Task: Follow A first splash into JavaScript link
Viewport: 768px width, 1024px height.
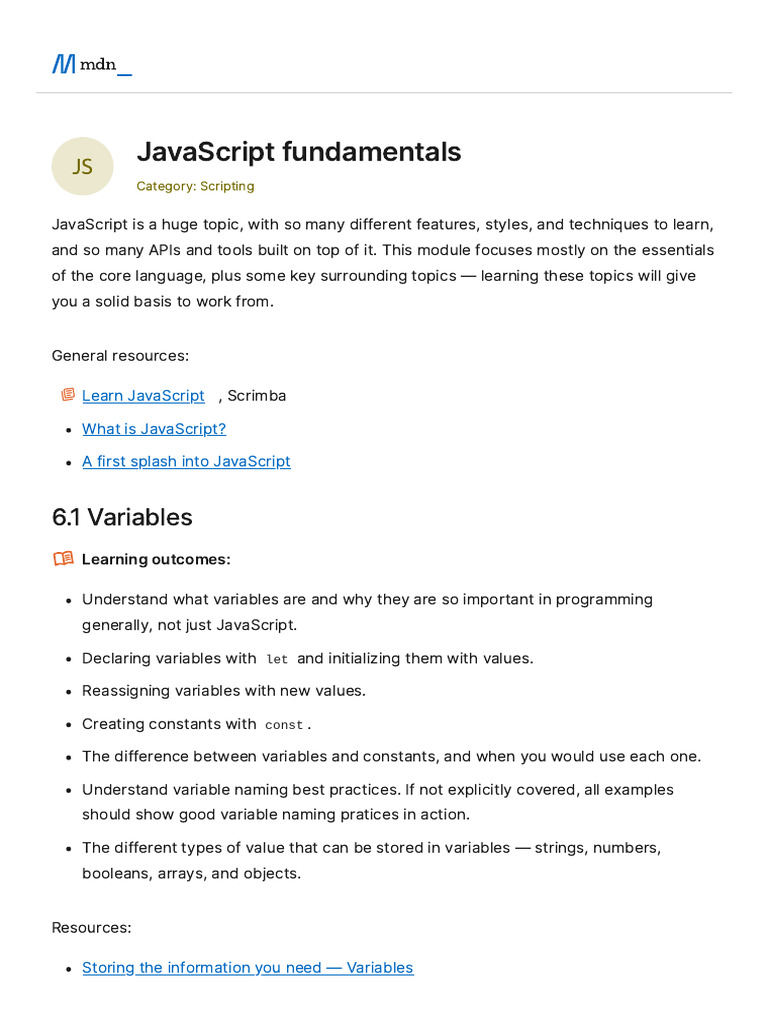Action: (x=186, y=461)
